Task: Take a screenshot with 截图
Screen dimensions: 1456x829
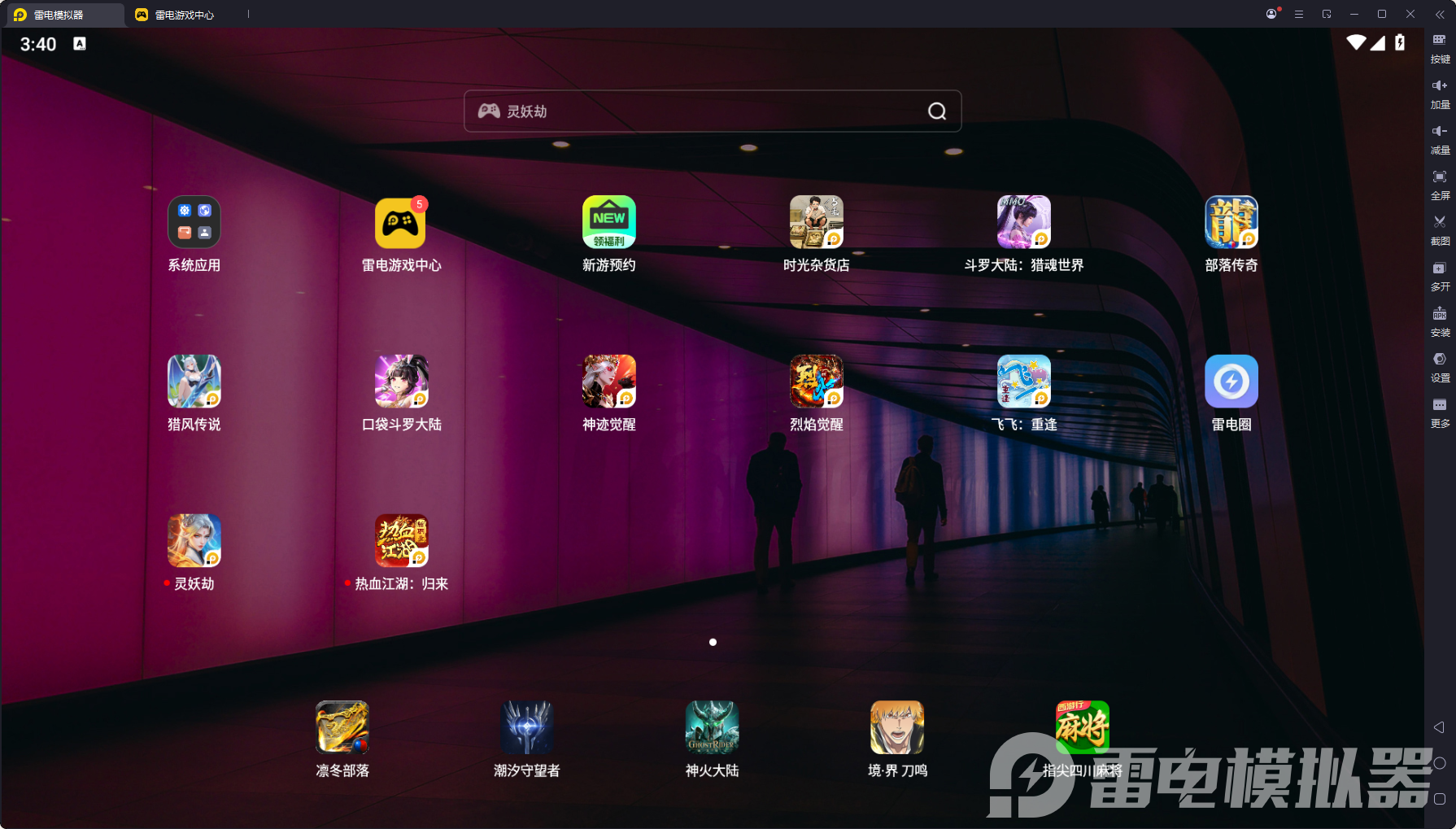Action: point(1440,231)
